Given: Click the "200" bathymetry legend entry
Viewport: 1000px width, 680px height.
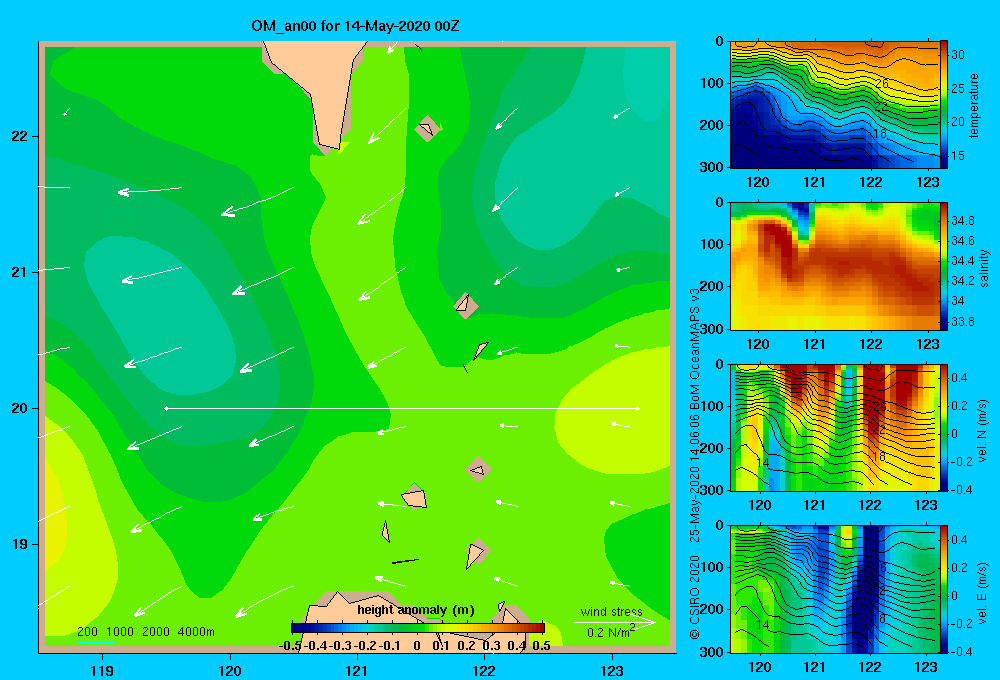Looking at the screenshot, I should click(x=87, y=632).
